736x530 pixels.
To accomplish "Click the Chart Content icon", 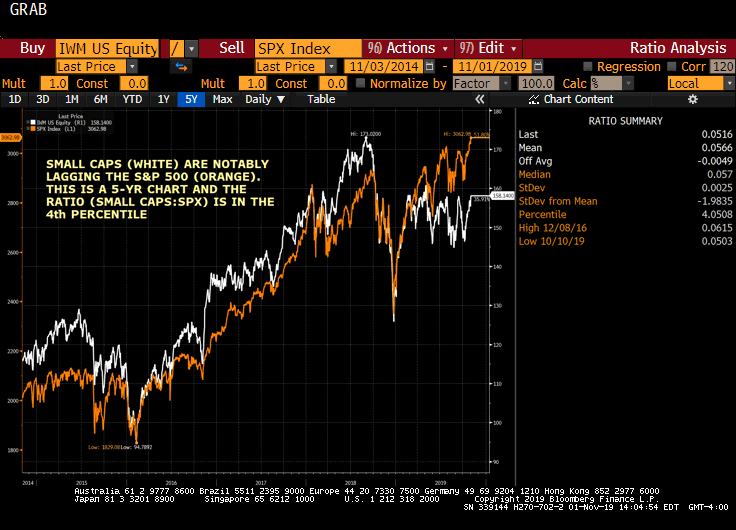I will 534,99.
